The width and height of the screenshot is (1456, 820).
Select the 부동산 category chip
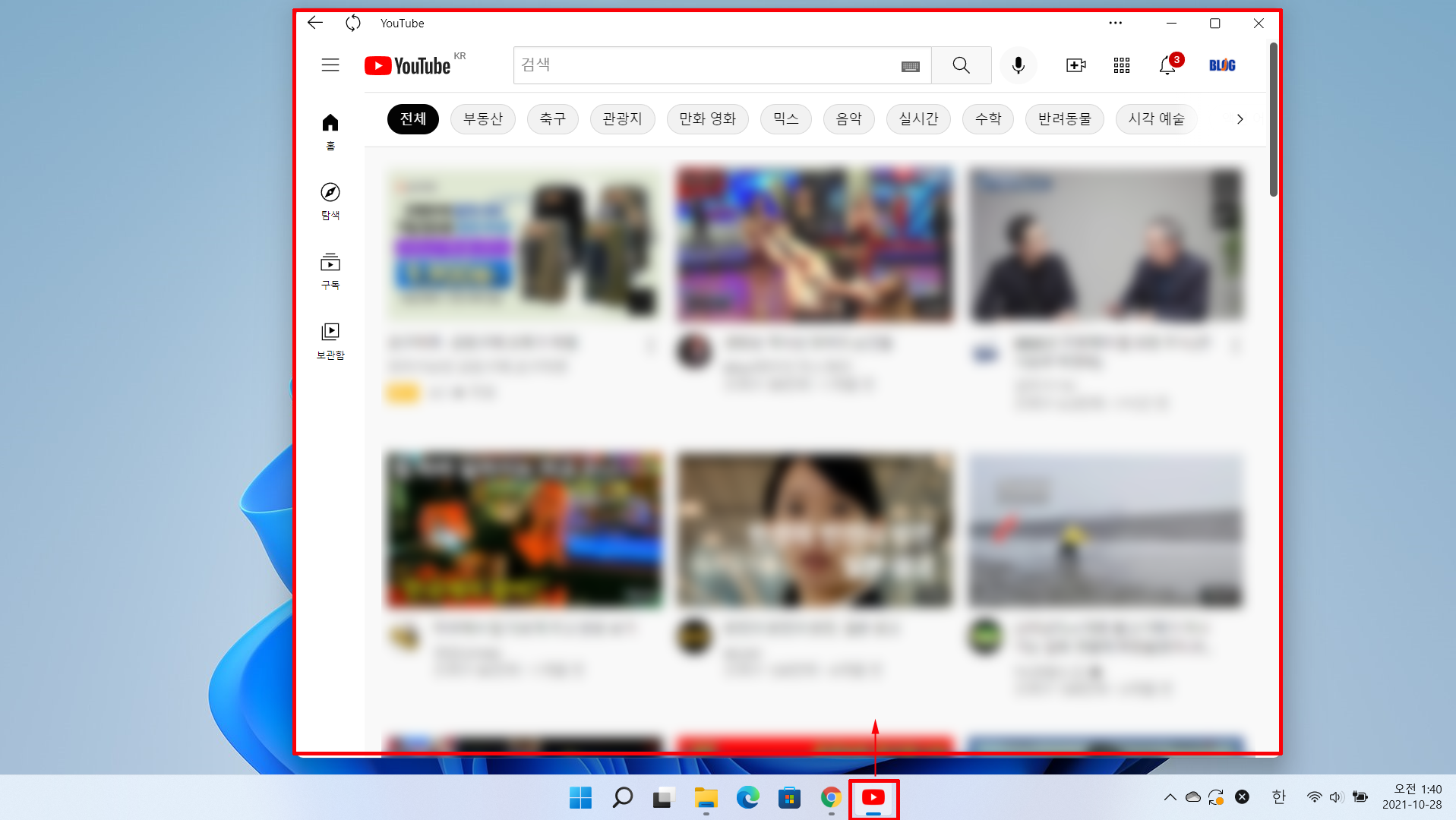point(483,119)
